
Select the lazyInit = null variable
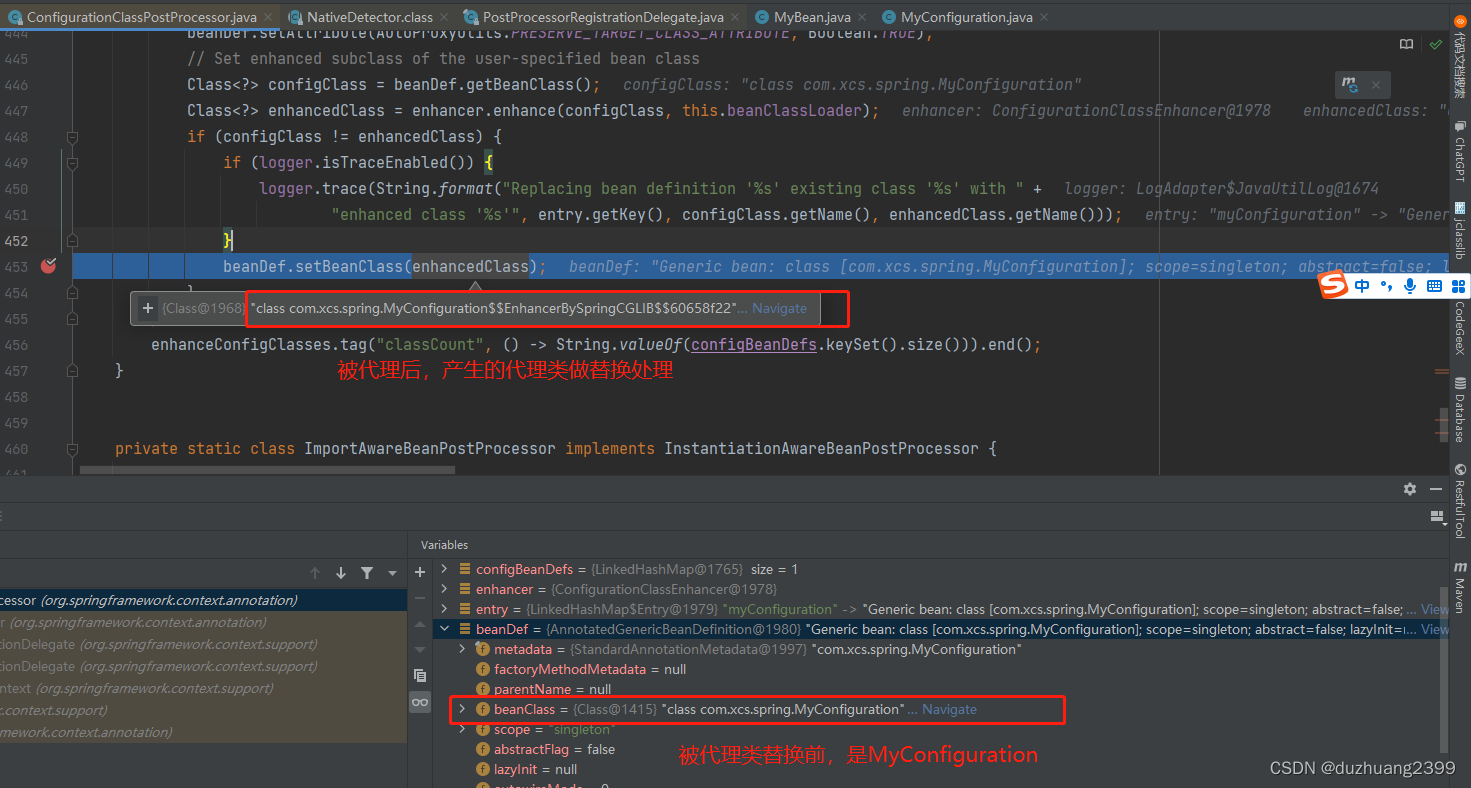(536, 769)
